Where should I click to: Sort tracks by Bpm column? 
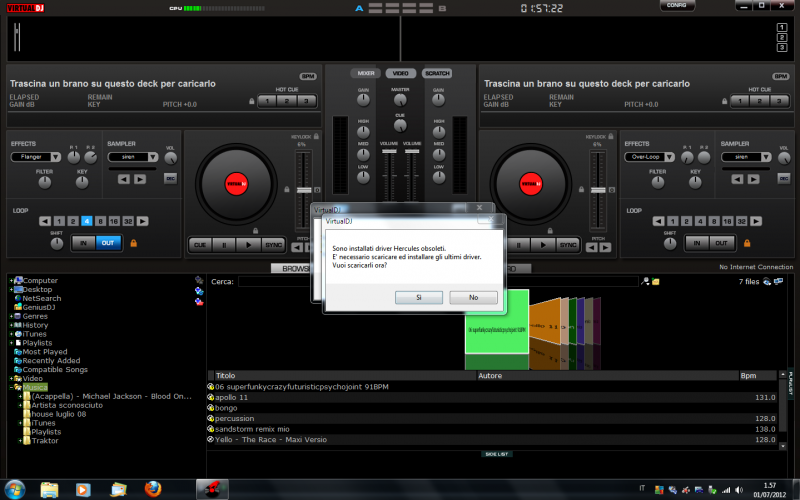click(x=758, y=376)
